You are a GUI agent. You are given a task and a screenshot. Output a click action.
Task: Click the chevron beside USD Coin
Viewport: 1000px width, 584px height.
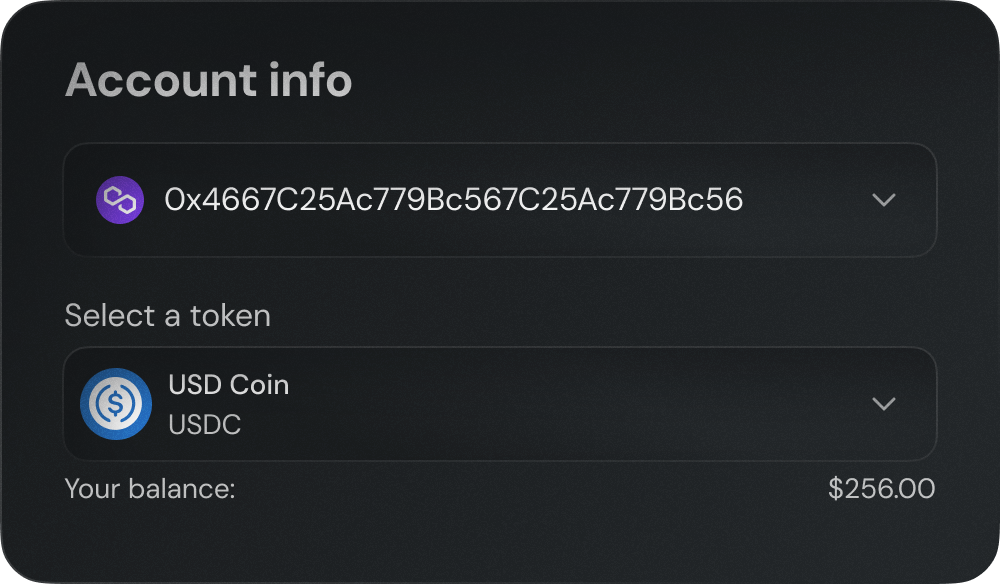884,404
